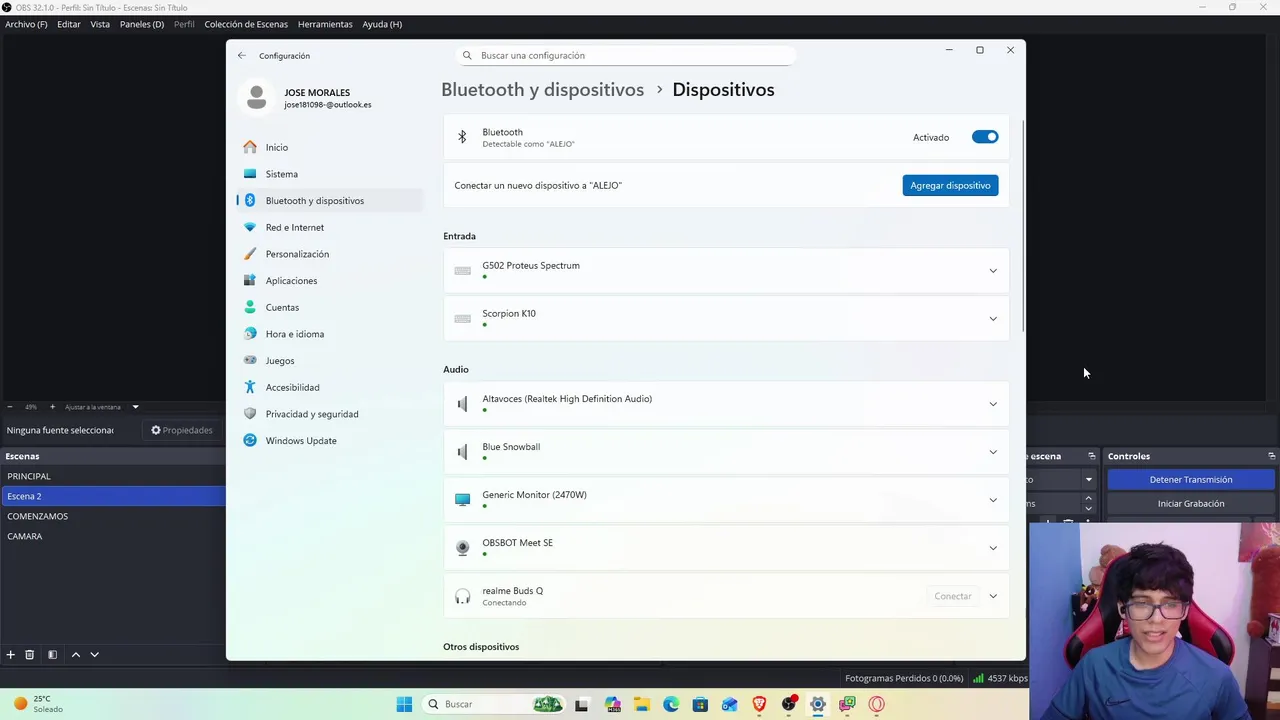The image size is (1280, 720).
Task: Click Conectar for realme Buds Q
Action: click(952, 596)
